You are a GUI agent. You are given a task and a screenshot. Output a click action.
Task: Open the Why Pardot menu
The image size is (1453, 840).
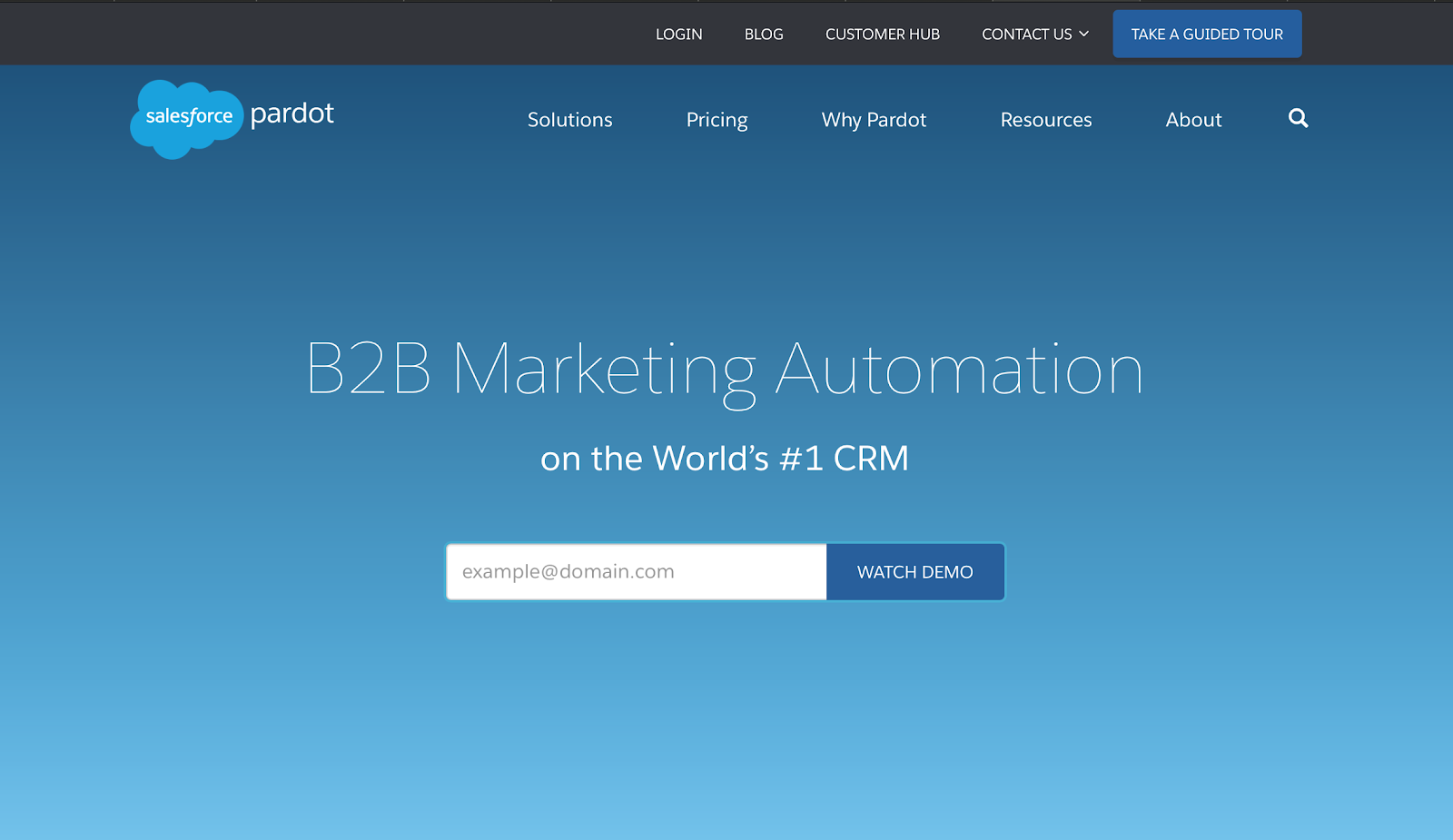(x=874, y=120)
